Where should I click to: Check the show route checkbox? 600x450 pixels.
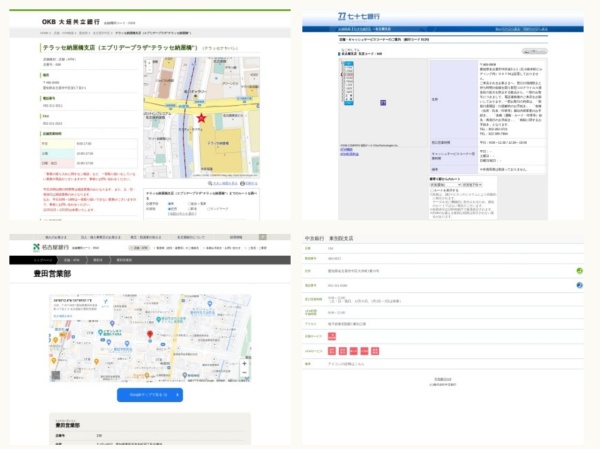[432, 190]
